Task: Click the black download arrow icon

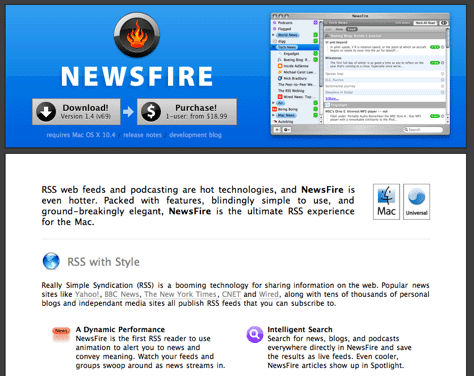Action: point(46,112)
